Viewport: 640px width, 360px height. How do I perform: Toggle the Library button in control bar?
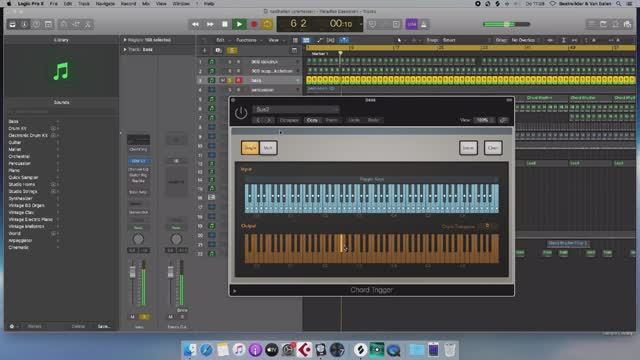[x=13, y=24]
